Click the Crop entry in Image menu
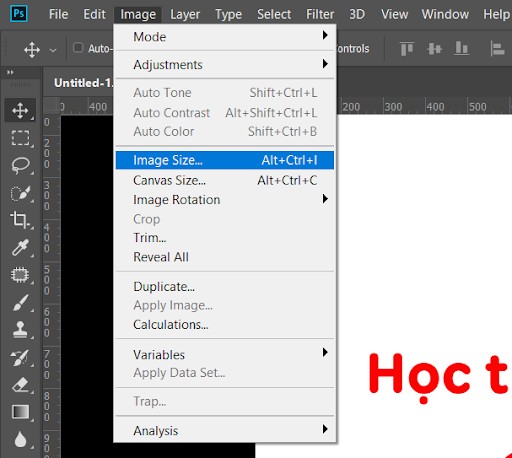 [x=225, y=219]
